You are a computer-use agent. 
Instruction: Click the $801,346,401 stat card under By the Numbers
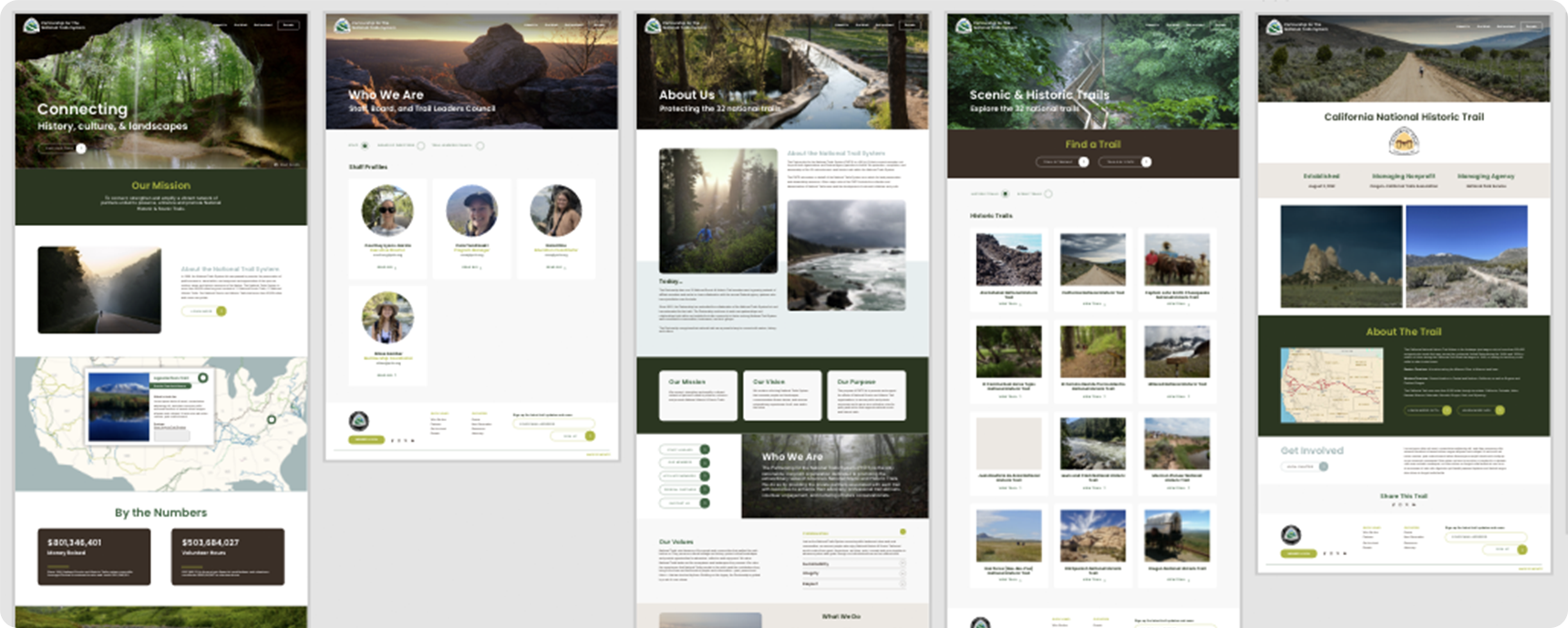tap(94, 556)
